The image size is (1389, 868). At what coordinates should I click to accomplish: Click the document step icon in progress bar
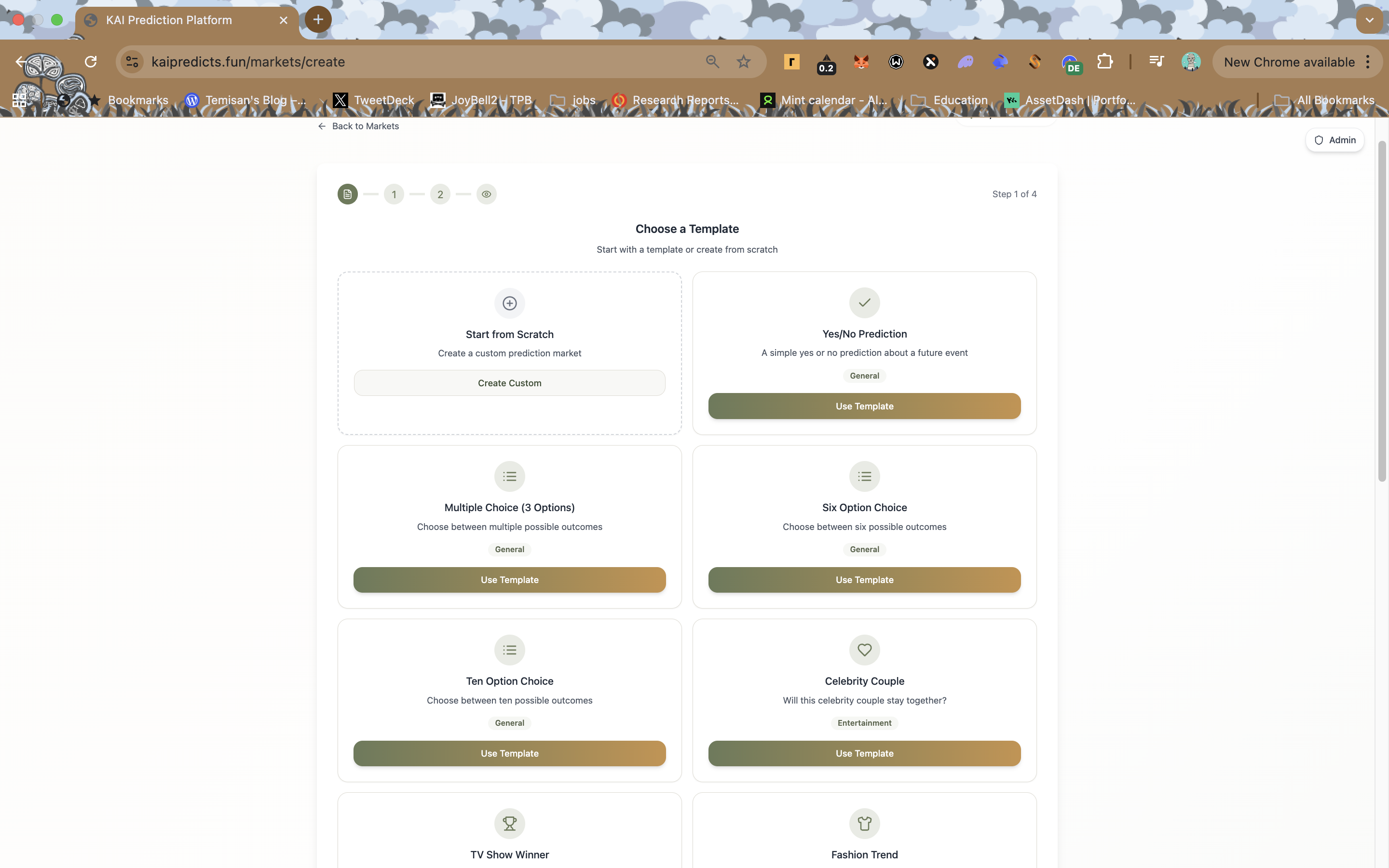pyautogui.click(x=347, y=194)
